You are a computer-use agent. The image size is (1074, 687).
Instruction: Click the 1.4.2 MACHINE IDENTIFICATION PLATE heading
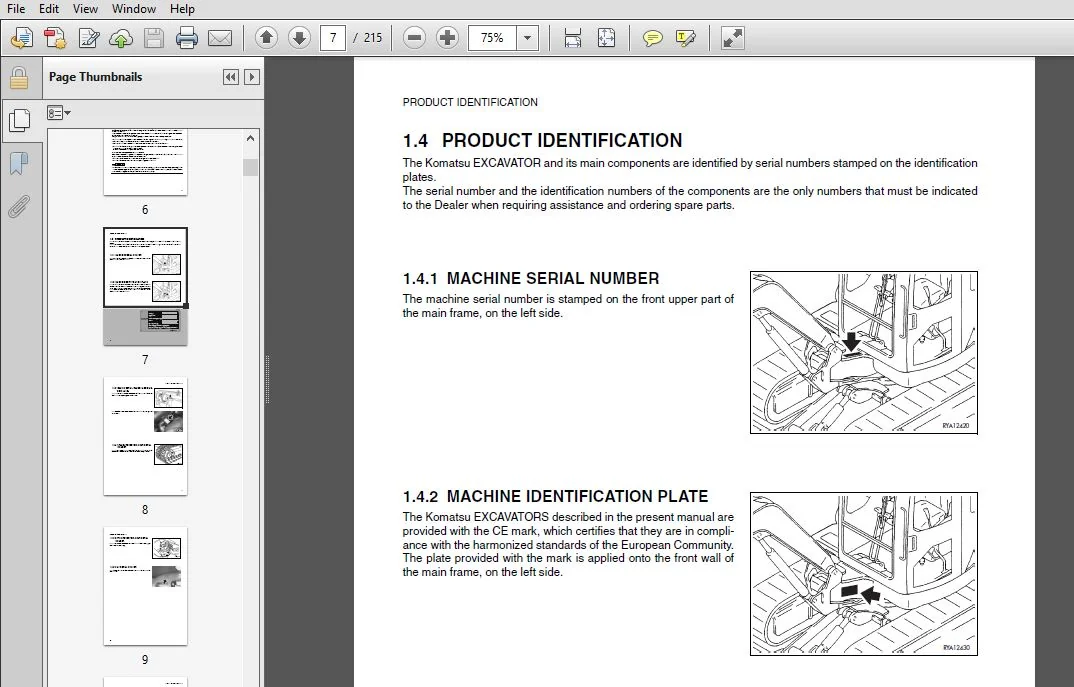point(555,497)
